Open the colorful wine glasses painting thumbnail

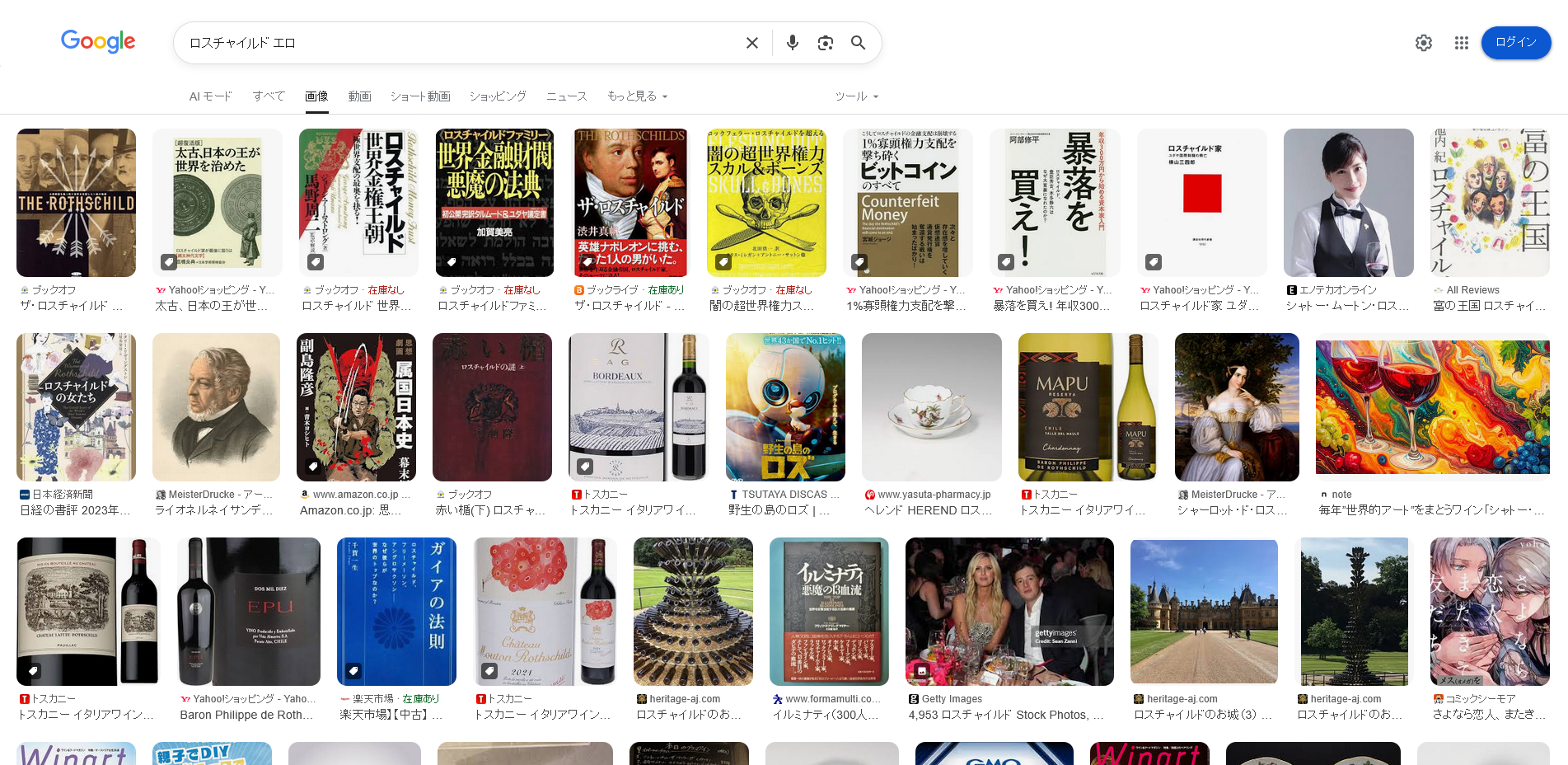pyautogui.click(x=1432, y=407)
